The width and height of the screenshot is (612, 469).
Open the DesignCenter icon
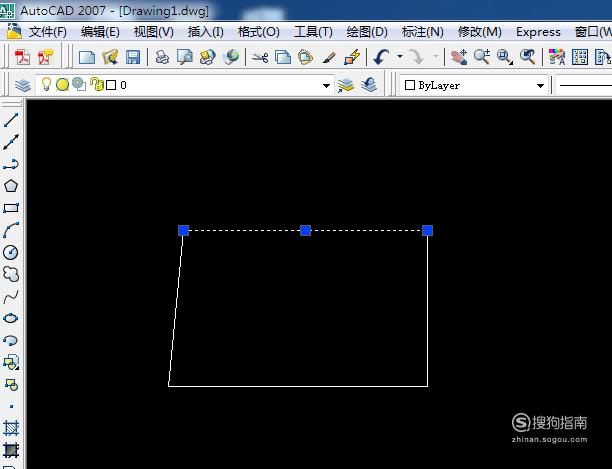click(580, 57)
